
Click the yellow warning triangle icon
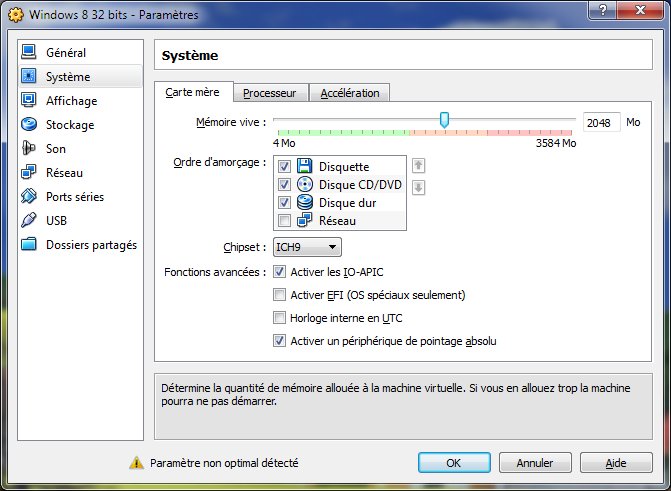click(137, 463)
